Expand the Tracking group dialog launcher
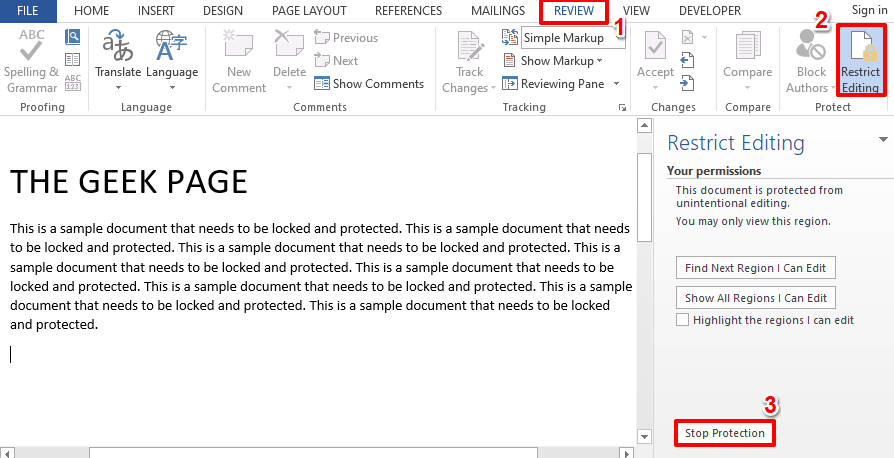 623,107
